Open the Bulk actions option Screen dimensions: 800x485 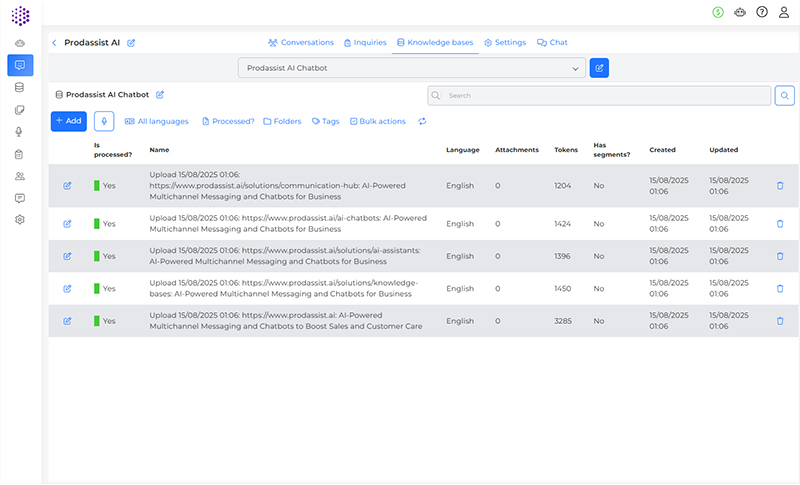coord(378,121)
